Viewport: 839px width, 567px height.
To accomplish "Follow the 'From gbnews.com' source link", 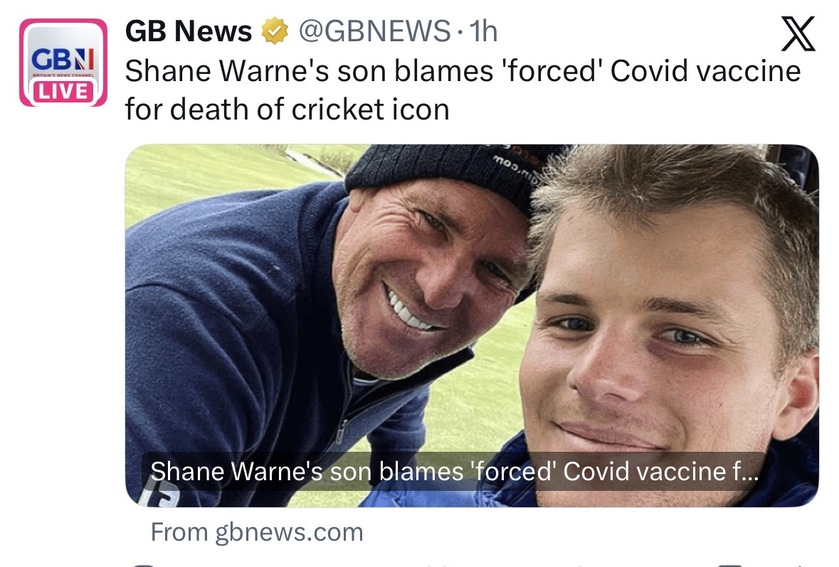I will click(x=256, y=532).
